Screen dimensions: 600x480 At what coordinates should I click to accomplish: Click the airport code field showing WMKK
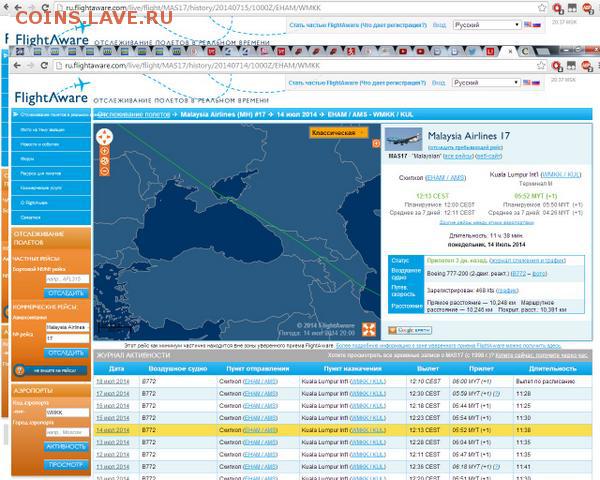coord(67,413)
